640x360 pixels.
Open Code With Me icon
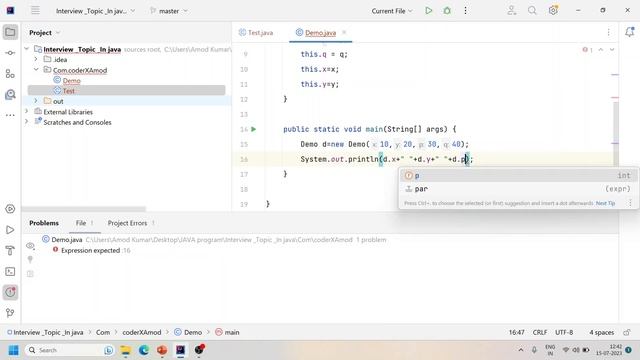(x=511, y=11)
